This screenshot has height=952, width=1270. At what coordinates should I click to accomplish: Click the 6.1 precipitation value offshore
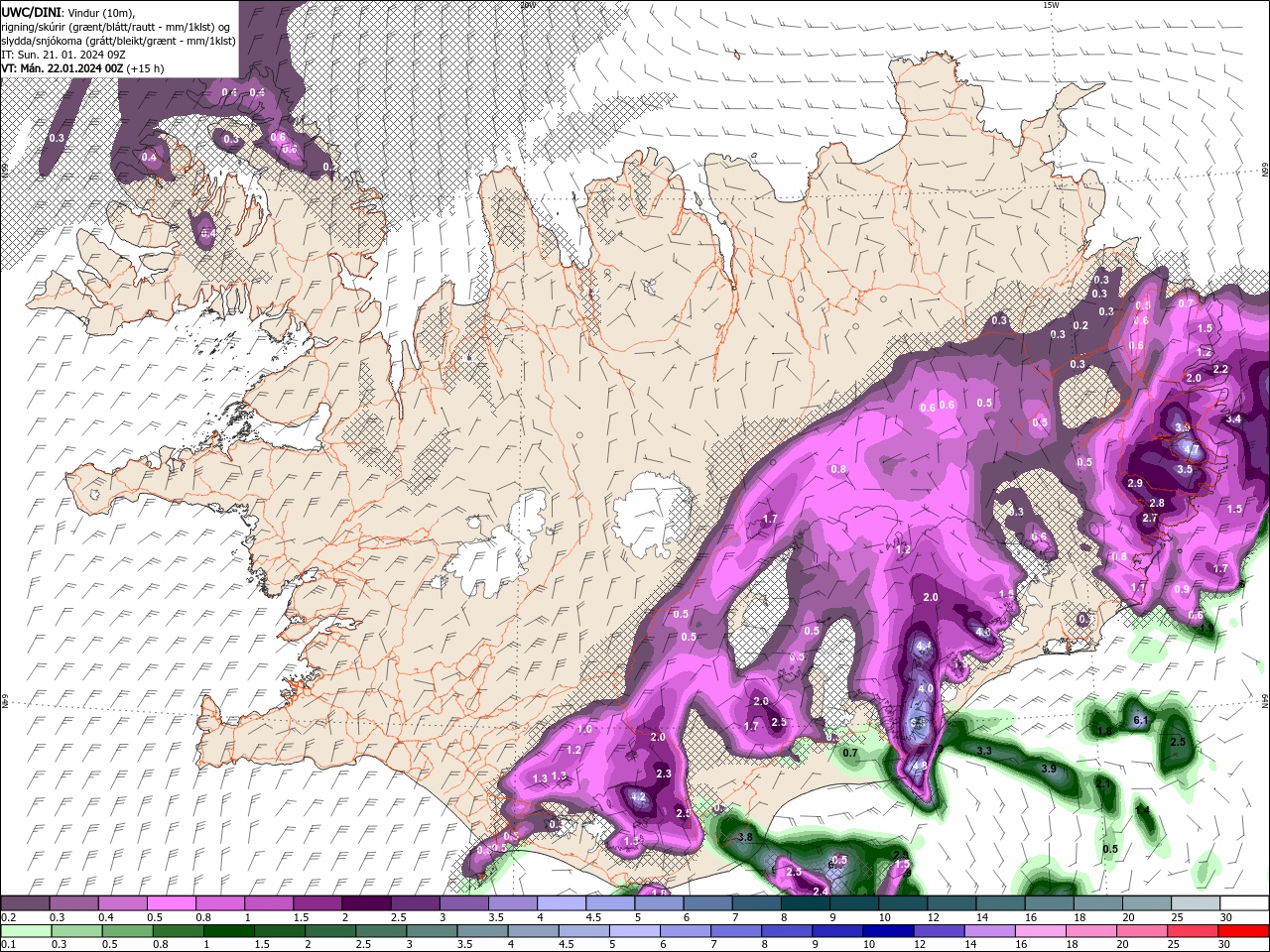coord(1140,720)
